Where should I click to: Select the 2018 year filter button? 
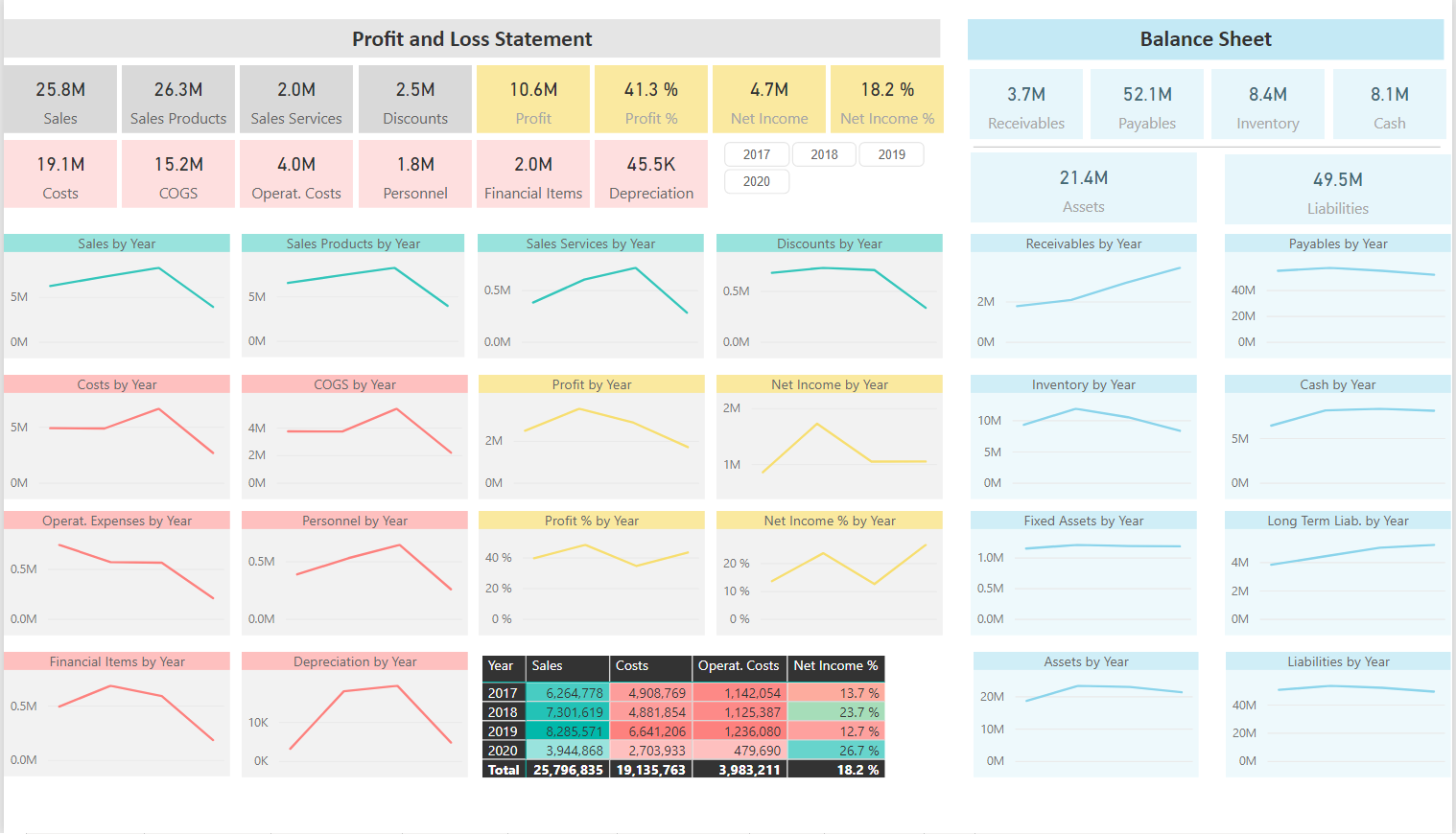click(x=824, y=153)
